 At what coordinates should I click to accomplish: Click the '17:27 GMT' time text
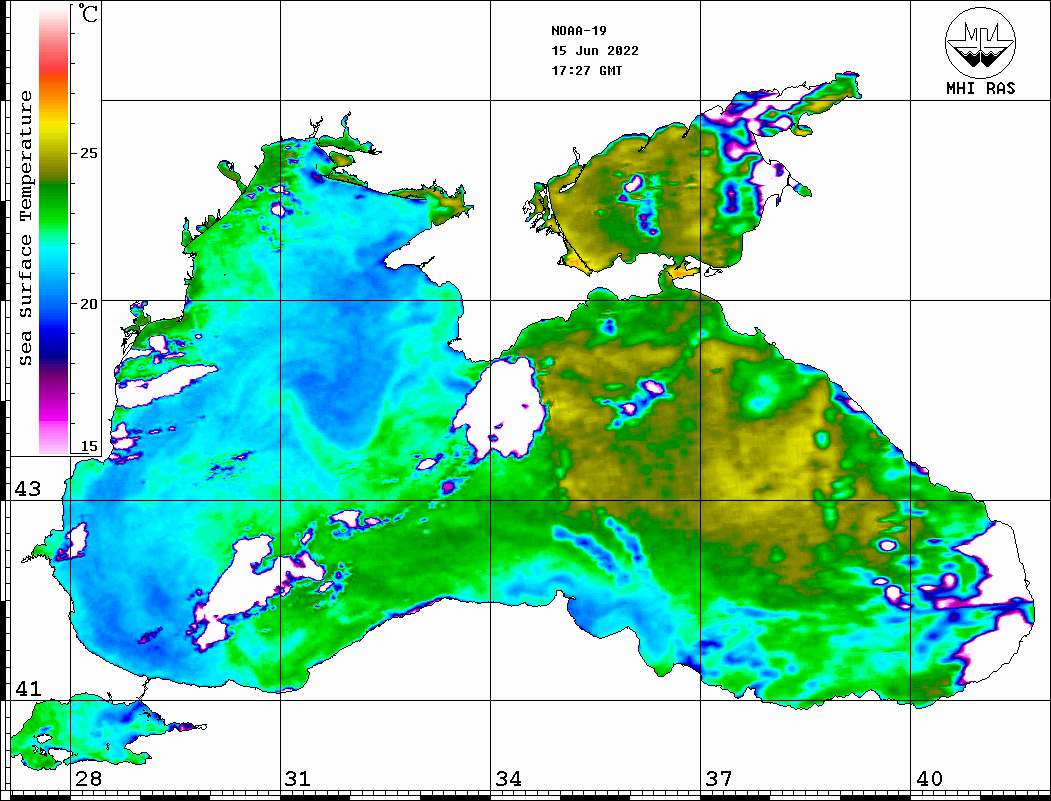[587, 70]
